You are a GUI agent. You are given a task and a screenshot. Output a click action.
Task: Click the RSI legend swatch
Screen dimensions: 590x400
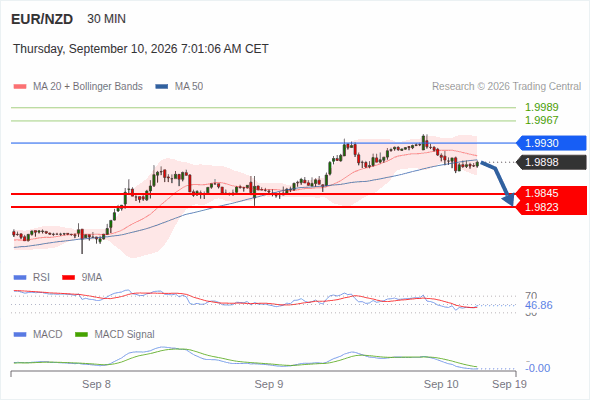[x=20, y=278]
